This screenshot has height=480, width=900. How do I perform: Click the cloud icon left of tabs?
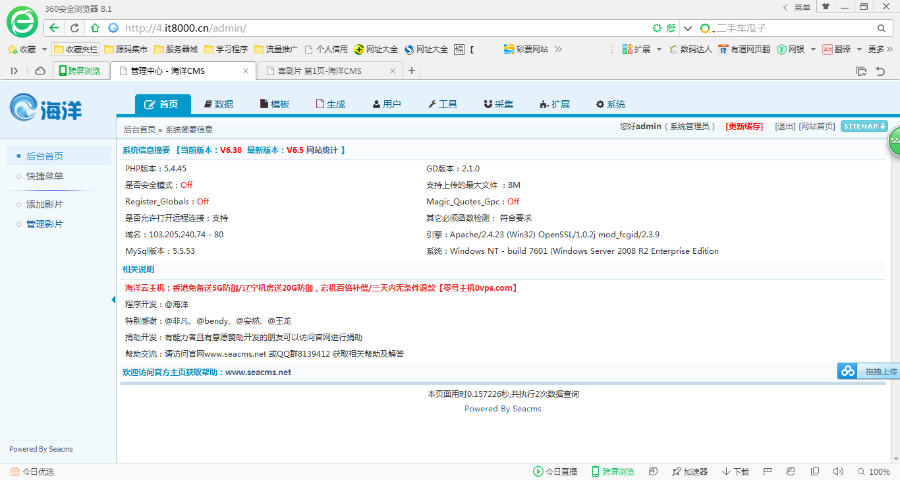tap(40, 71)
